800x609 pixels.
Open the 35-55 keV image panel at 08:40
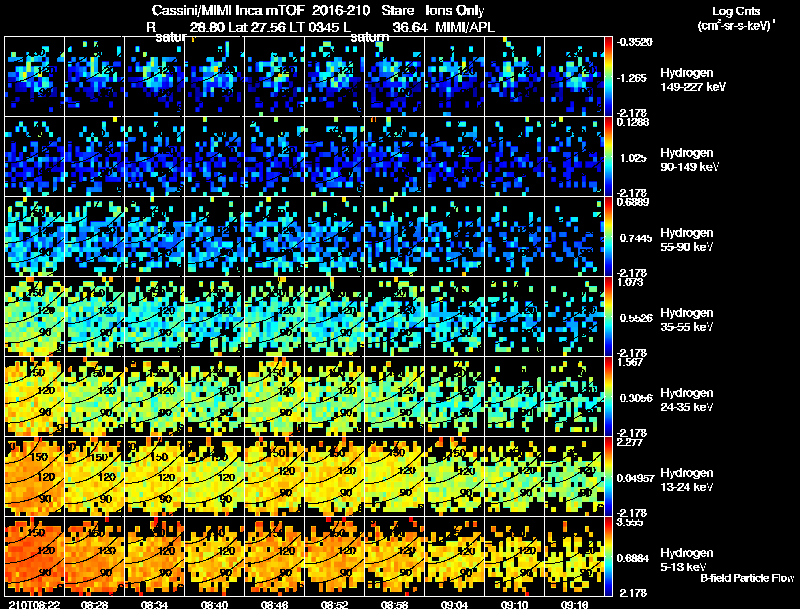pyautogui.click(x=214, y=317)
